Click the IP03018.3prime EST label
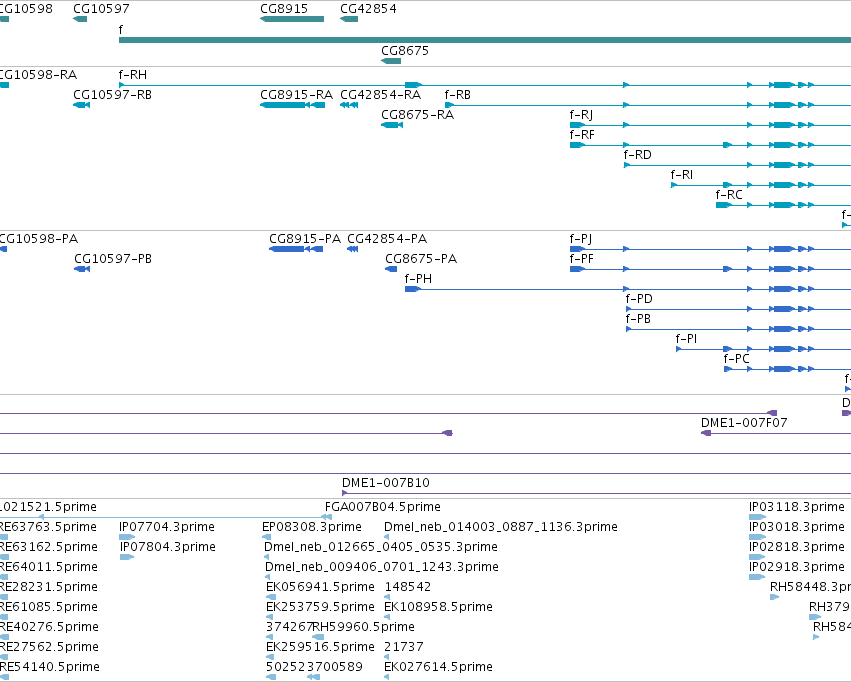Image resolution: width=851 pixels, height=682 pixels. (797, 527)
